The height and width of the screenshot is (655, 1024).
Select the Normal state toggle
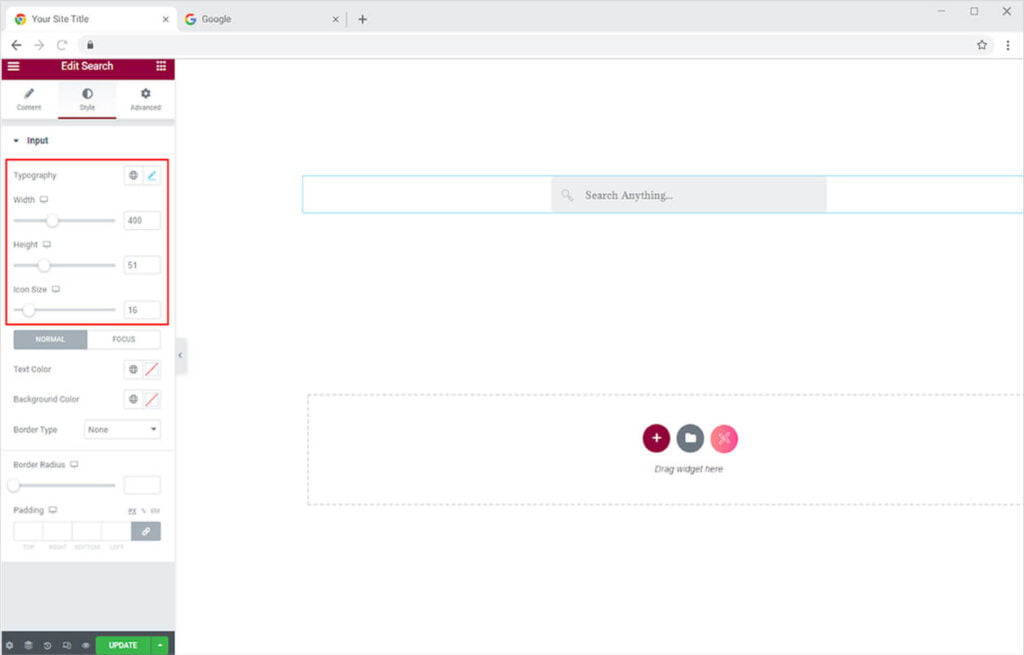point(50,339)
